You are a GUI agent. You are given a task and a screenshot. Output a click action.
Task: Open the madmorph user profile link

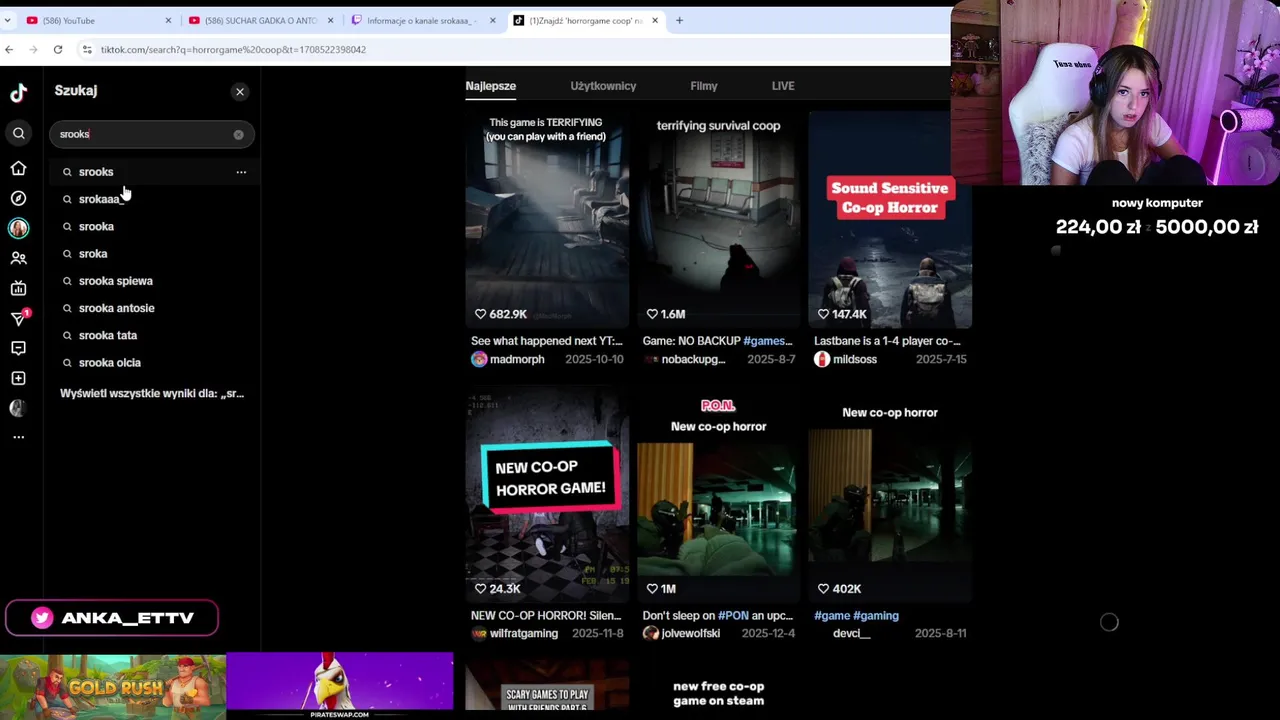507,360
